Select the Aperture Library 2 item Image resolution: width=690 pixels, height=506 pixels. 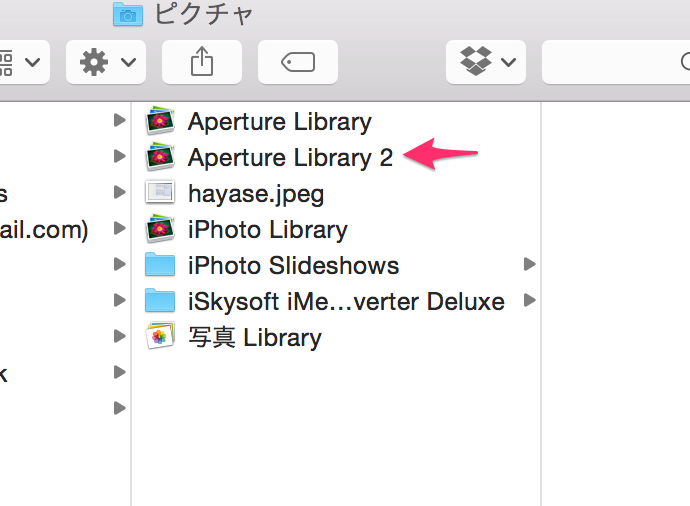tap(290, 158)
